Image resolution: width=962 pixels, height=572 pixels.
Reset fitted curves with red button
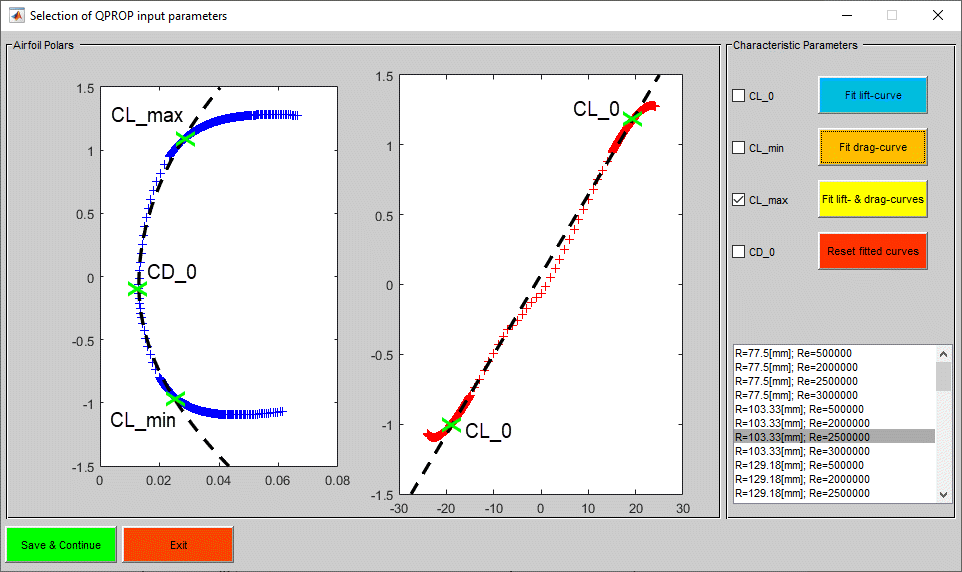(872, 251)
